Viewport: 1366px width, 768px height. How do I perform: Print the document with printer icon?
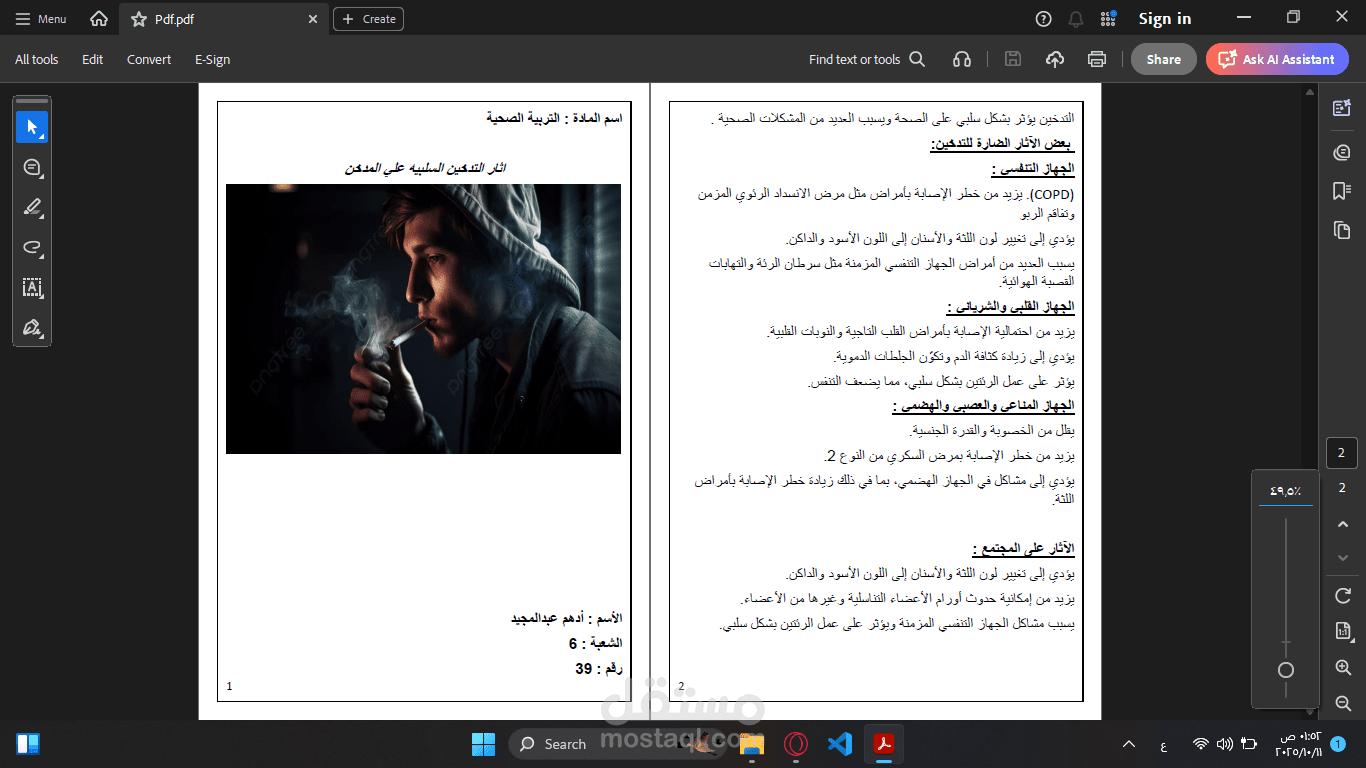tap(1097, 59)
